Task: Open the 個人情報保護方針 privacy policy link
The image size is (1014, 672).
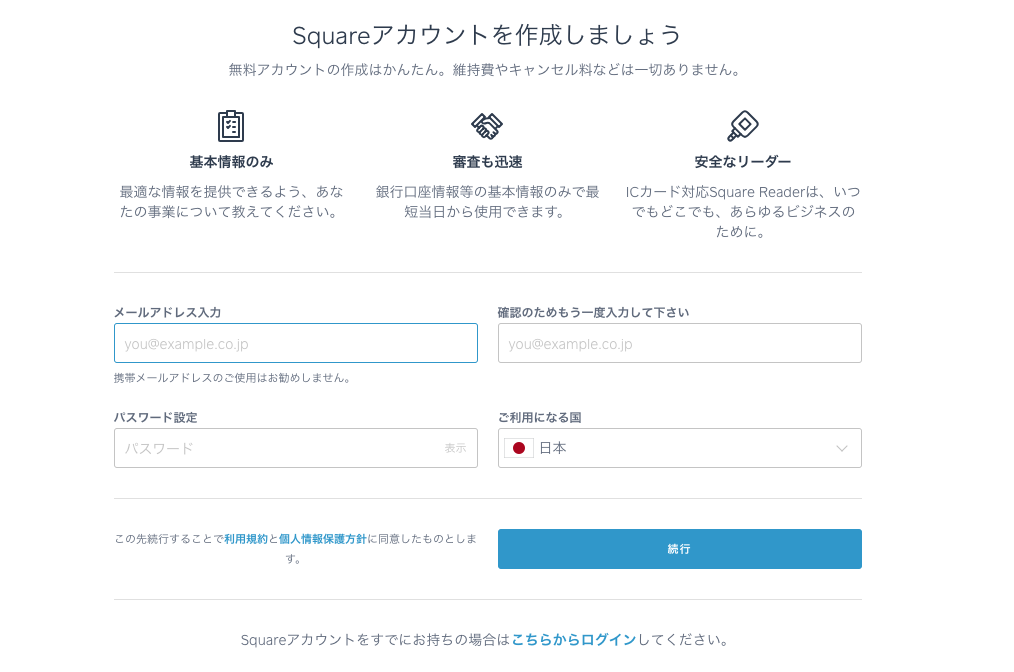Action: 323,539
